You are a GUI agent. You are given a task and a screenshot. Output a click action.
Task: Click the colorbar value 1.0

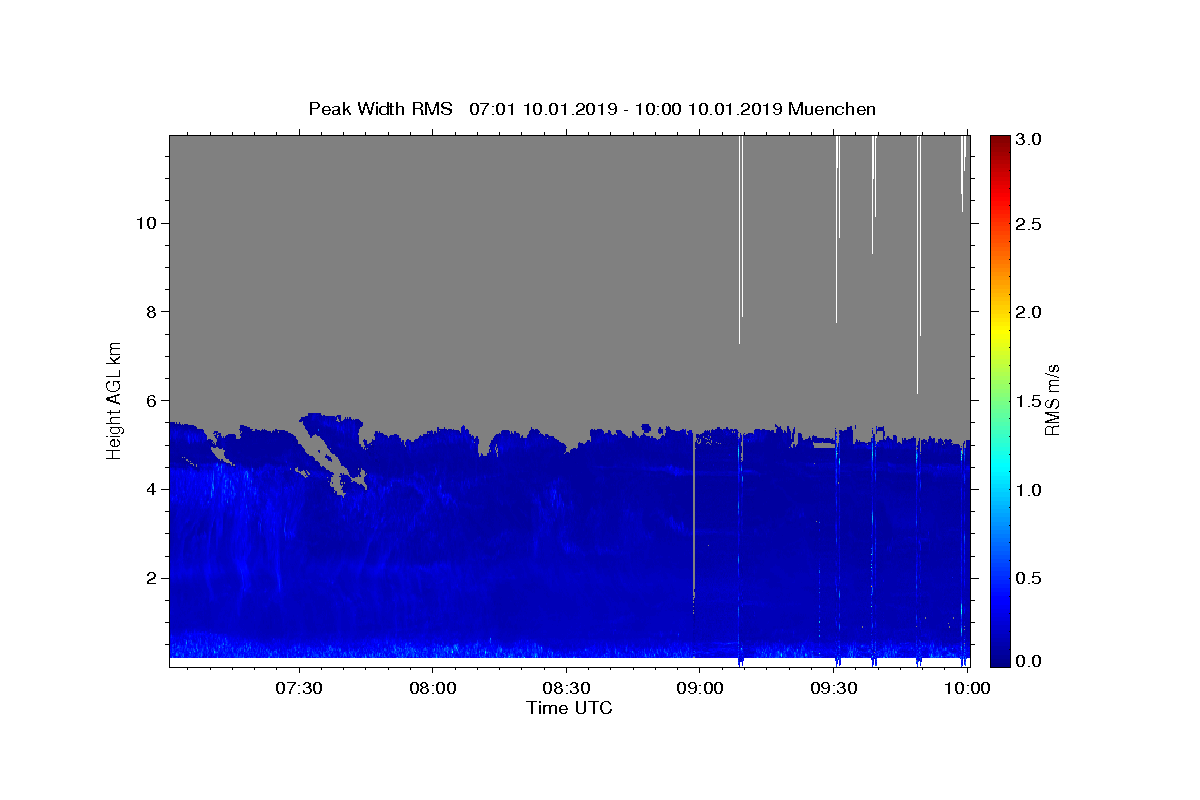point(1029,489)
